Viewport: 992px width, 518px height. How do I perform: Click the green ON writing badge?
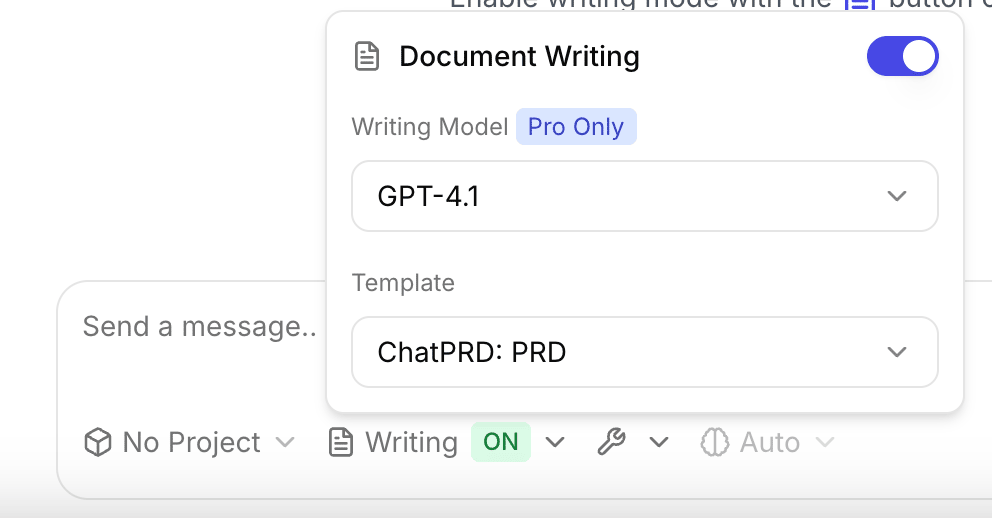[500, 441]
